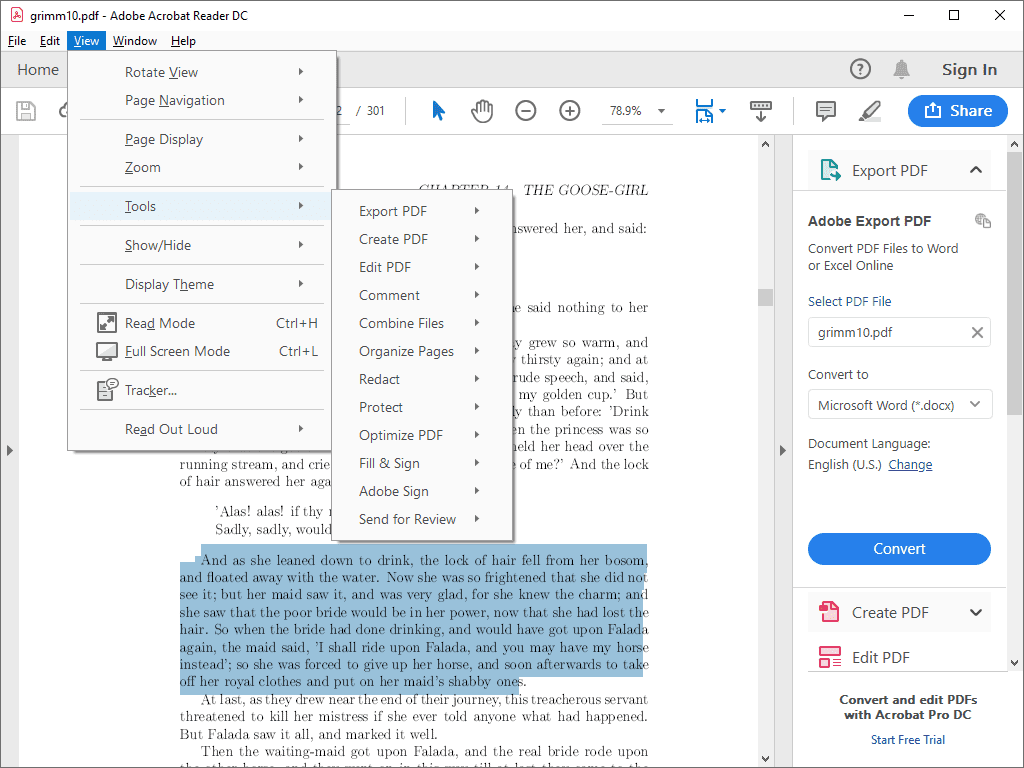Click the Export PDF panel icon
The width and height of the screenshot is (1024, 768).
tap(830, 170)
